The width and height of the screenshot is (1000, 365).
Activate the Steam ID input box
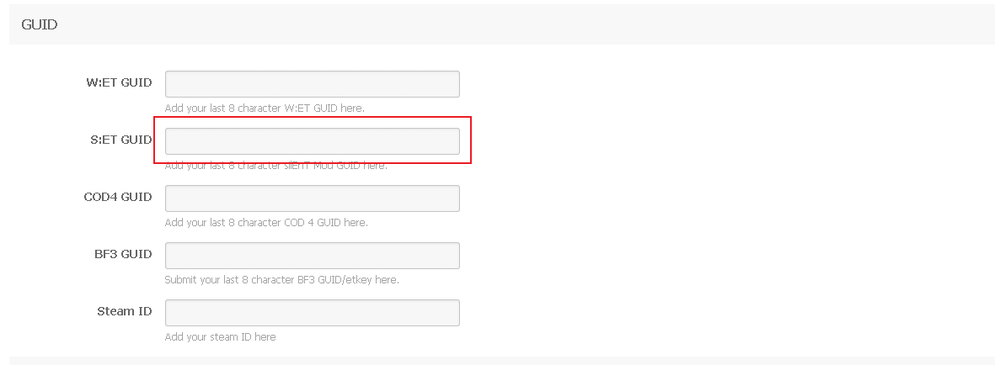(312, 313)
